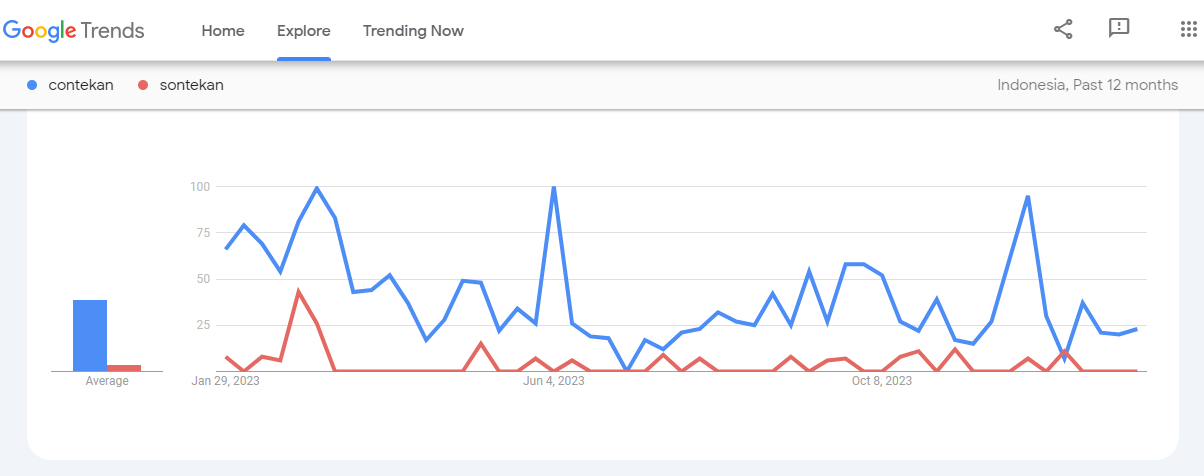Select the contekan search term label
Viewport: 1204px width, 476px height.
tap(81, 85)
